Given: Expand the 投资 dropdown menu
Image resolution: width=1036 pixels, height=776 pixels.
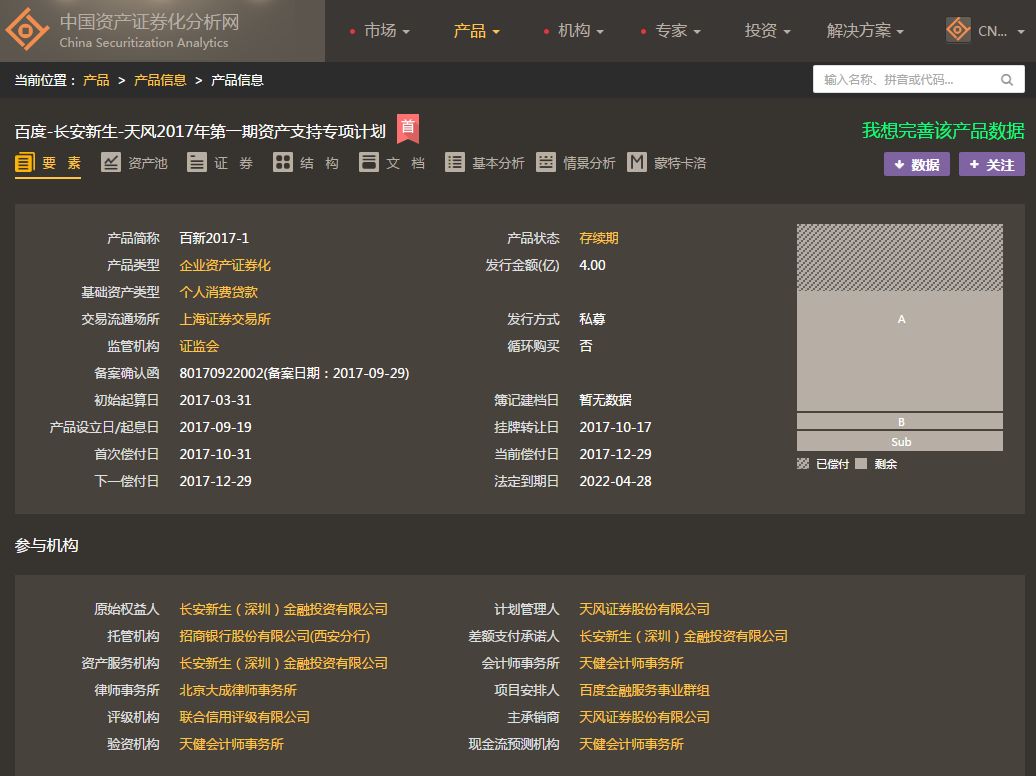Looking at the screenshot, I should 767,30.
